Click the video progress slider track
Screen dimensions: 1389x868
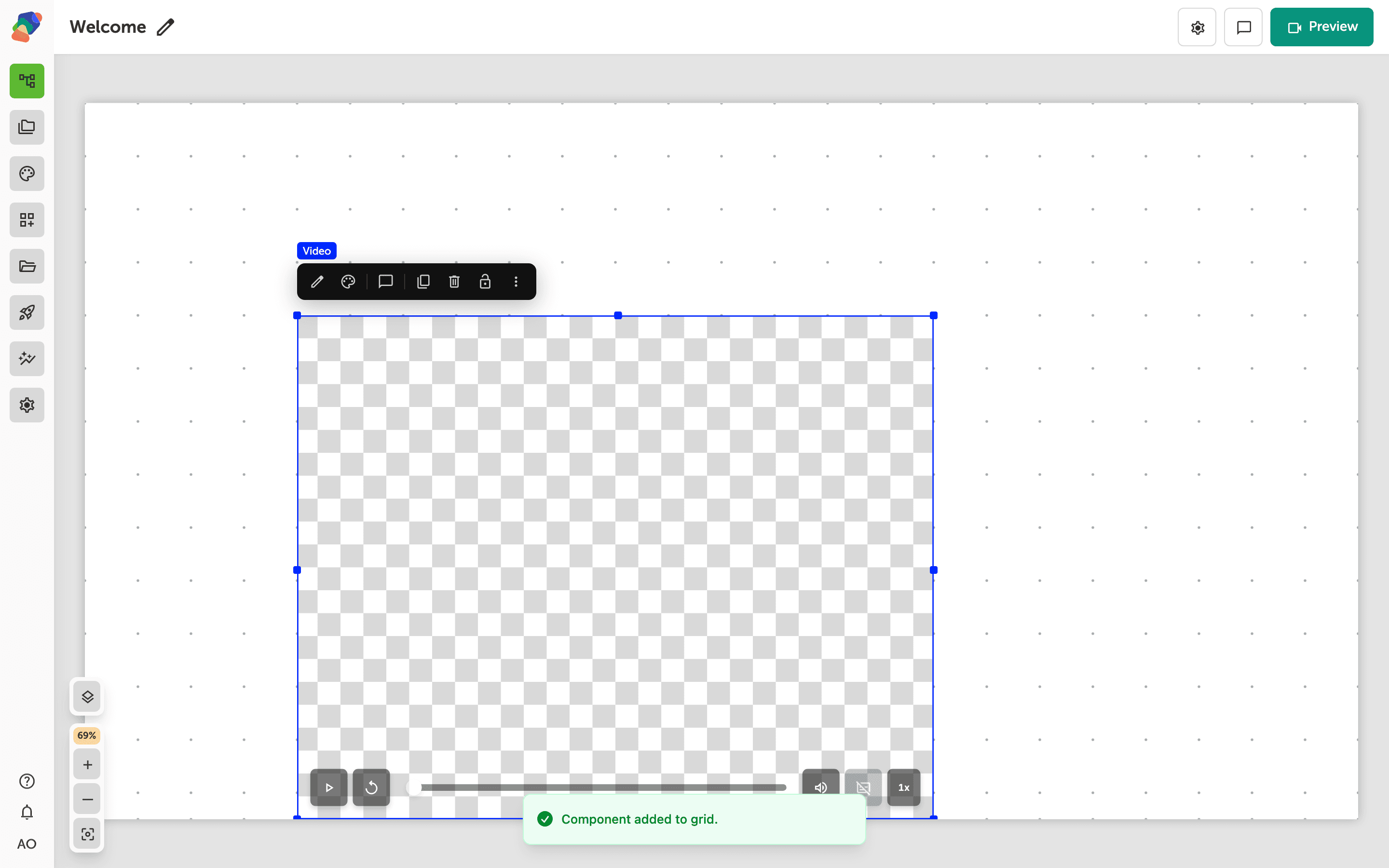click(x=597, y=787)
